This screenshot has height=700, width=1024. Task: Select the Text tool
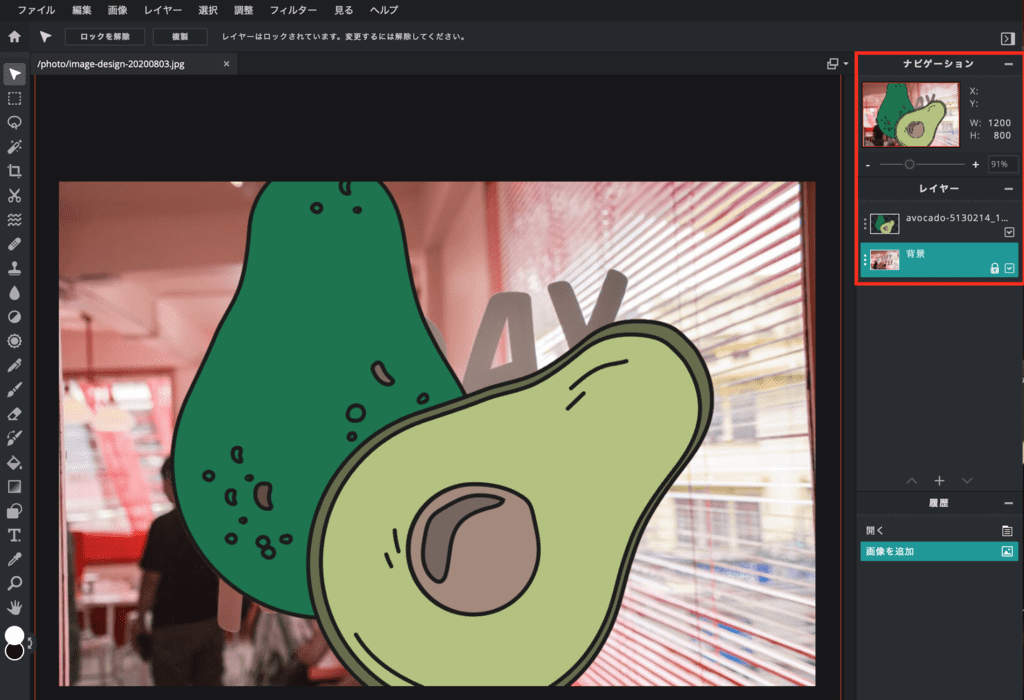13,534
